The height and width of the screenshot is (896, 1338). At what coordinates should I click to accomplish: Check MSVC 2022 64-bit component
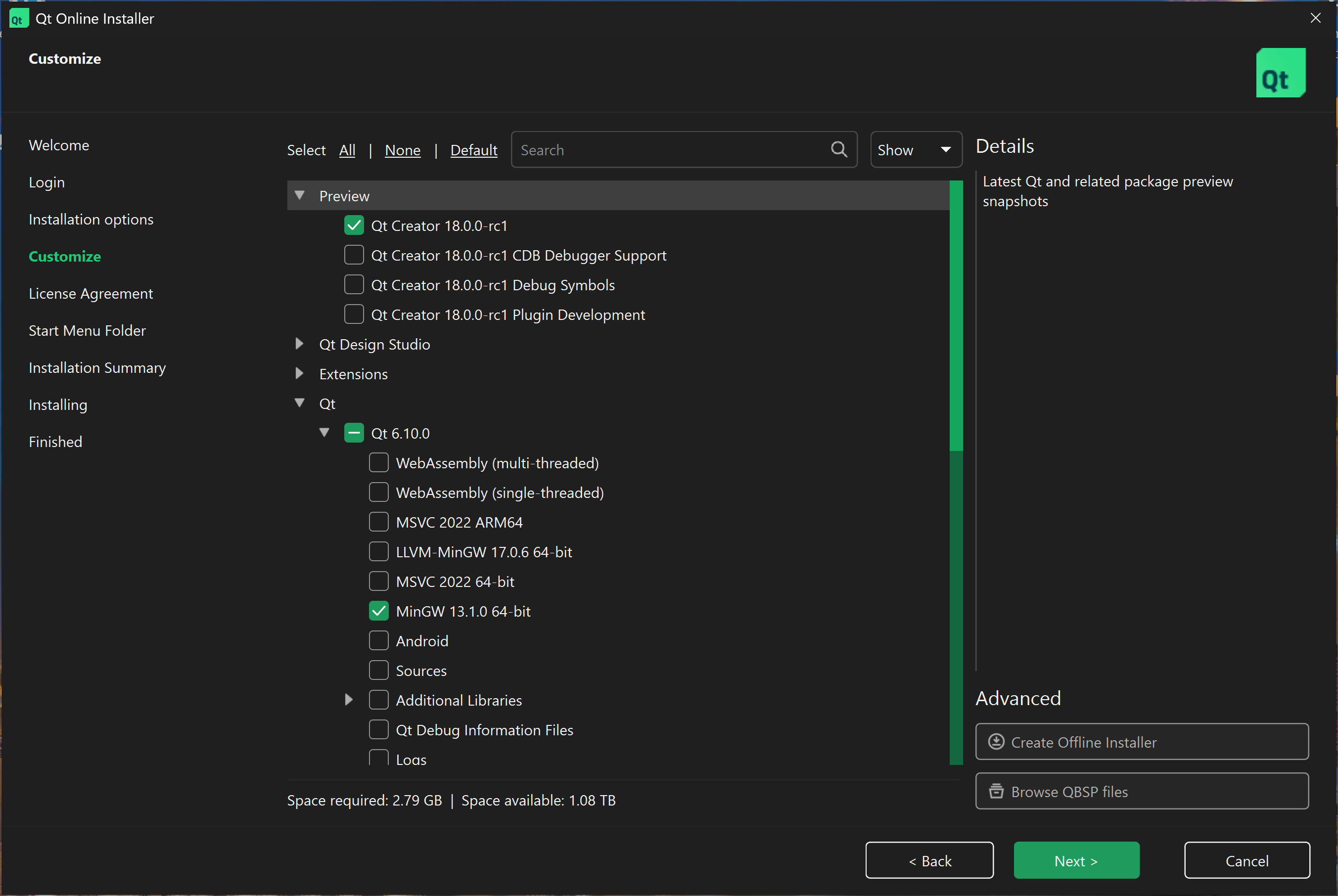pos(379,582)
